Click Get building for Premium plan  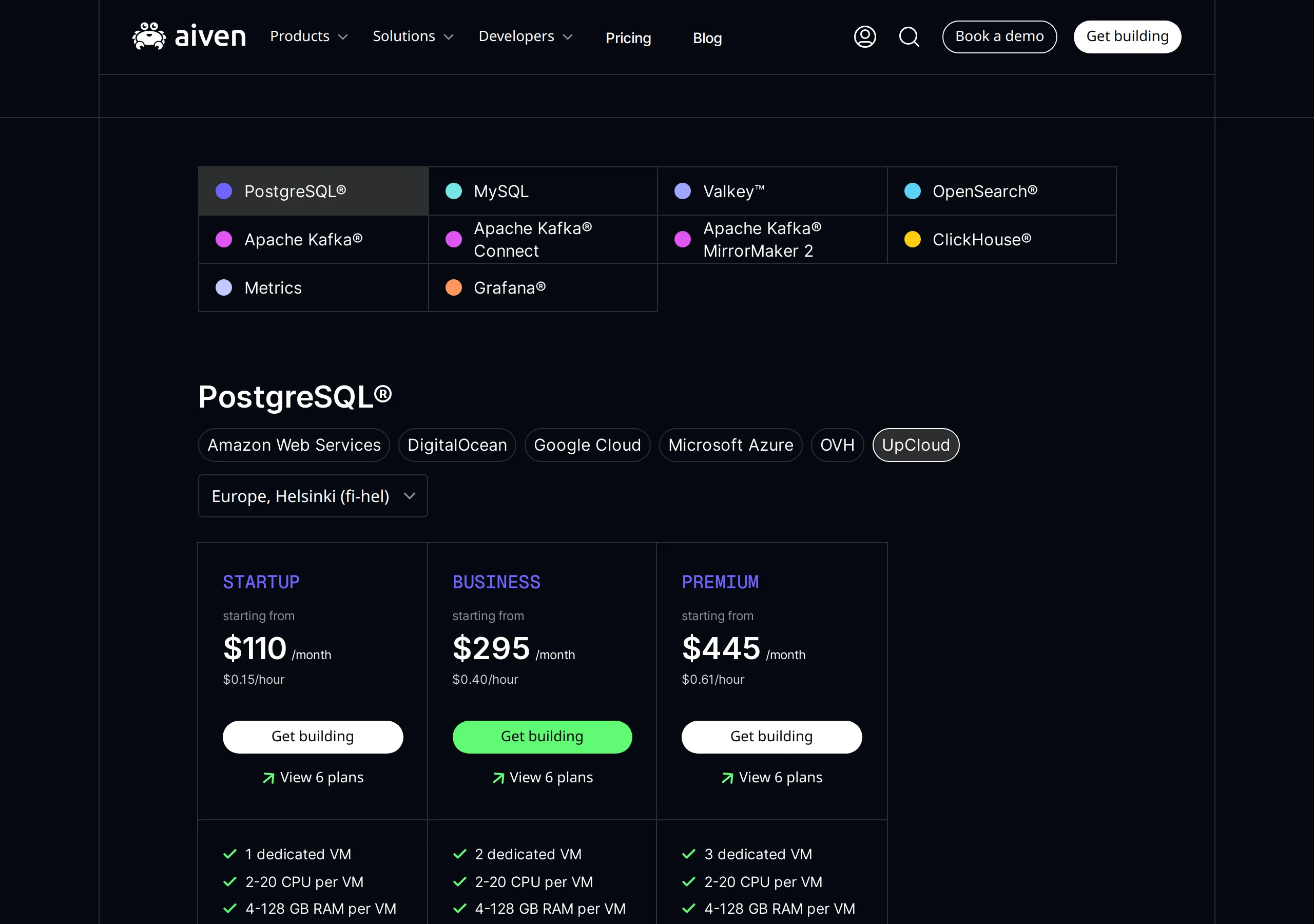click(771, 737)
